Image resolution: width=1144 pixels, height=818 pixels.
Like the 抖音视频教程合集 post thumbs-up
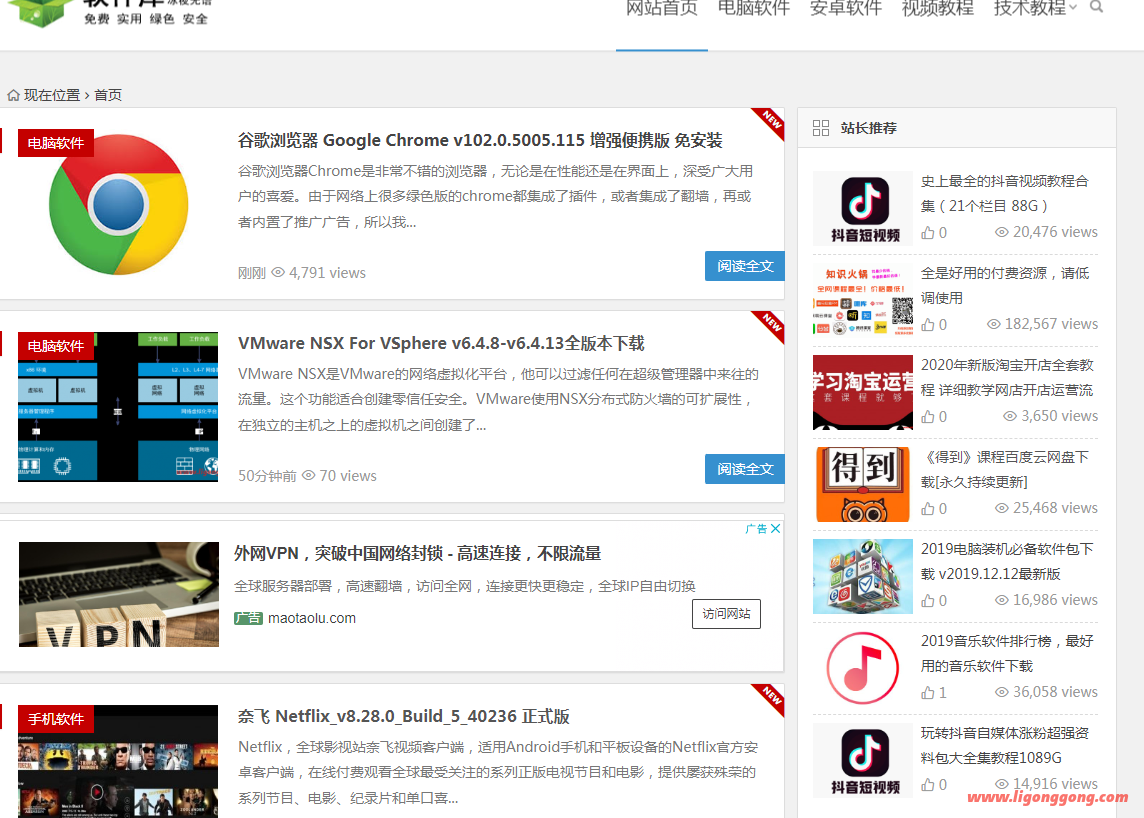(928, 233)
